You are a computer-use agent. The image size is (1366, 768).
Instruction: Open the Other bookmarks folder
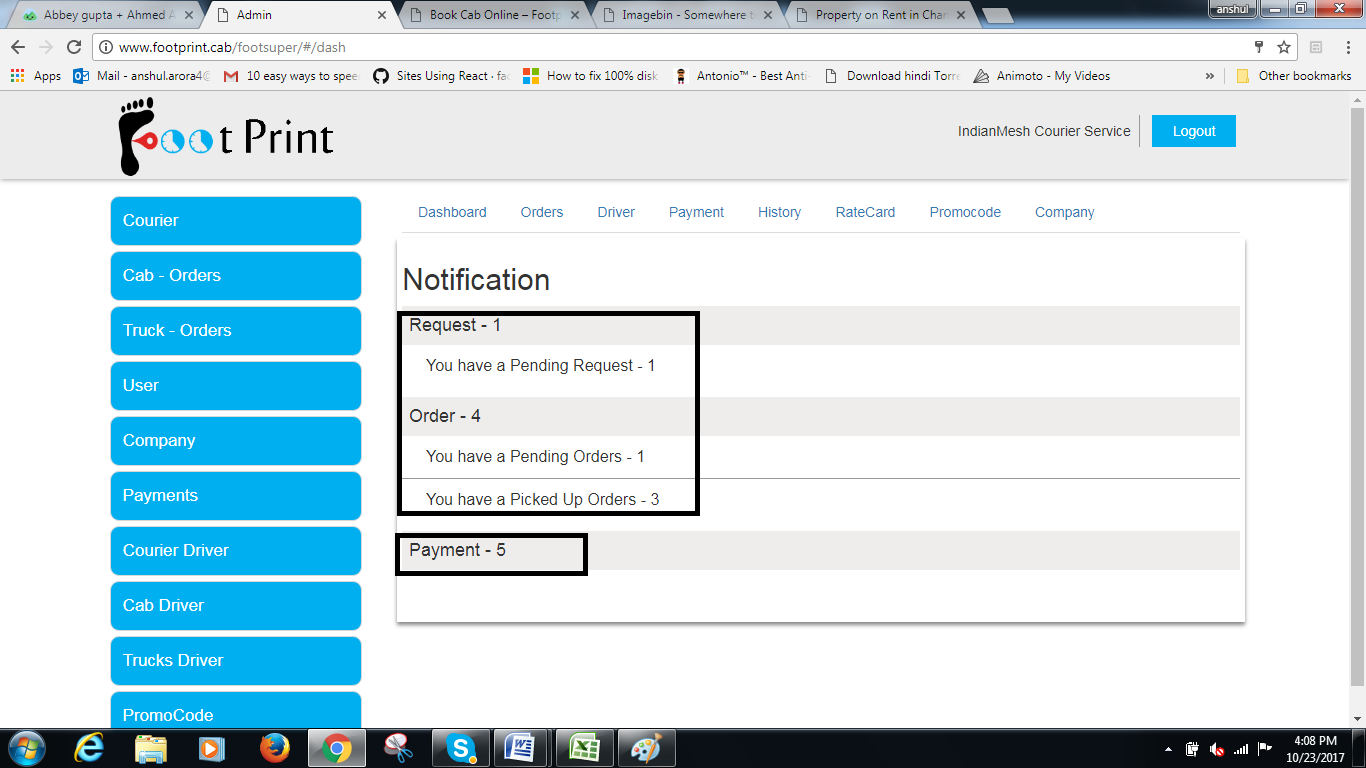coord(1294,76)
